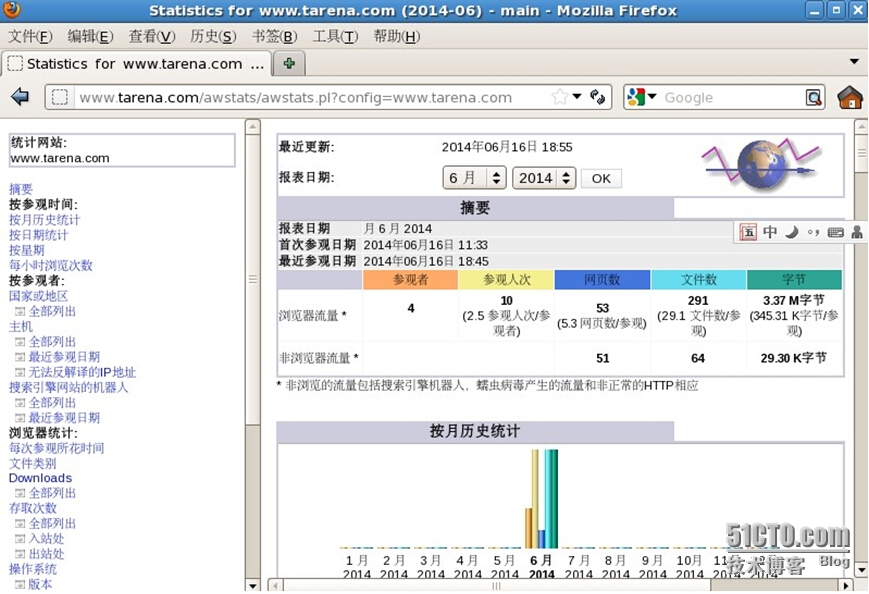Open the 存取次数 link

coord(33,508)
